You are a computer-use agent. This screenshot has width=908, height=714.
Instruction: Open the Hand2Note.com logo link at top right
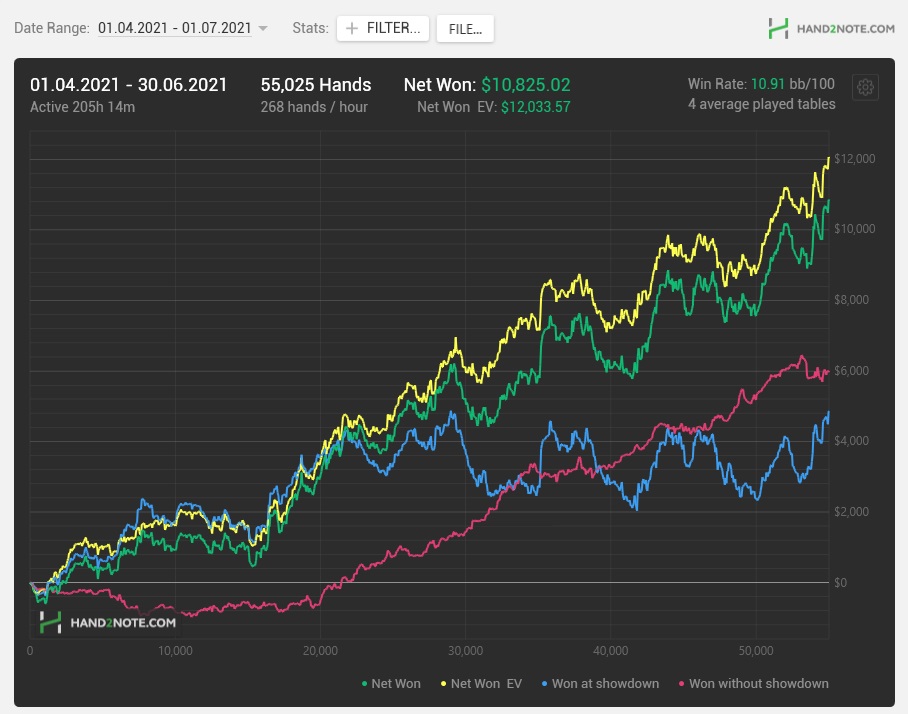pyautogui.click(x=831, y=28)
